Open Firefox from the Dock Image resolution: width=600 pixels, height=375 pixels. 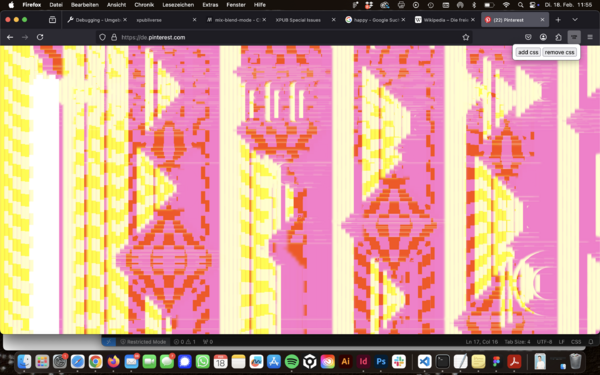click(x=113, y=361)
